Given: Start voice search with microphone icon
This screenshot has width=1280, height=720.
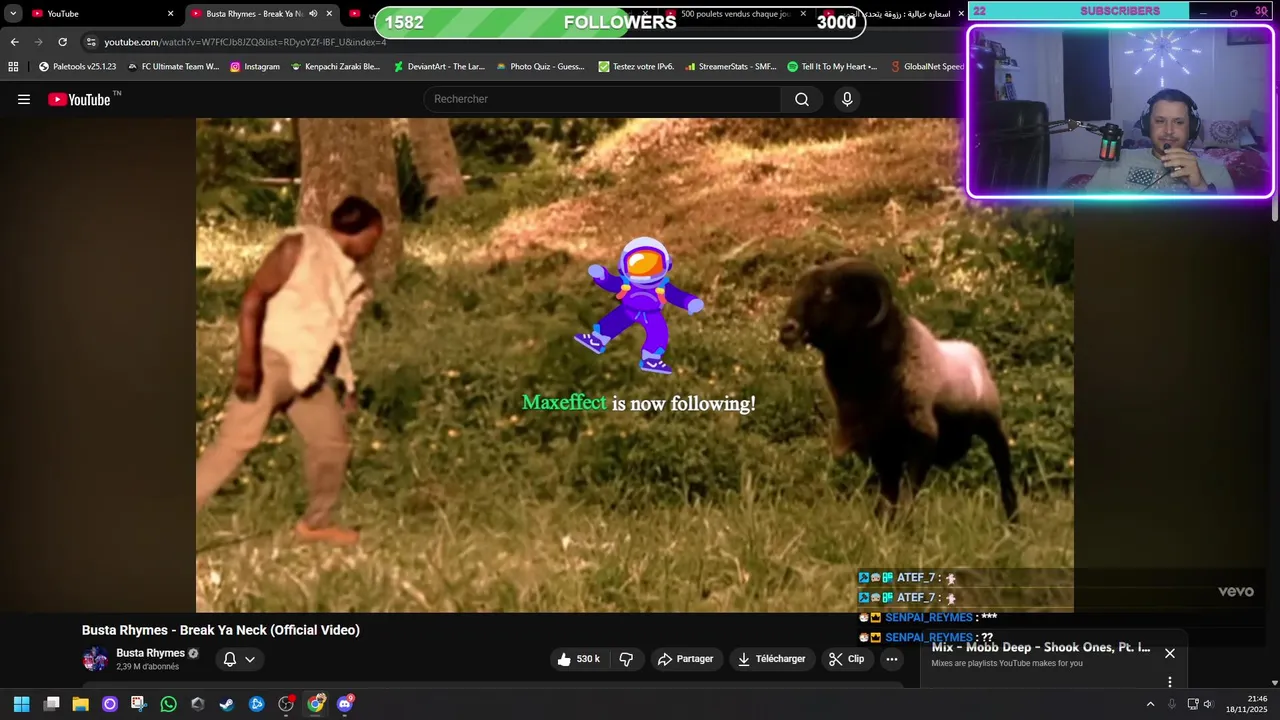Looking at the screenshot, I should click(x=847, y=99).
